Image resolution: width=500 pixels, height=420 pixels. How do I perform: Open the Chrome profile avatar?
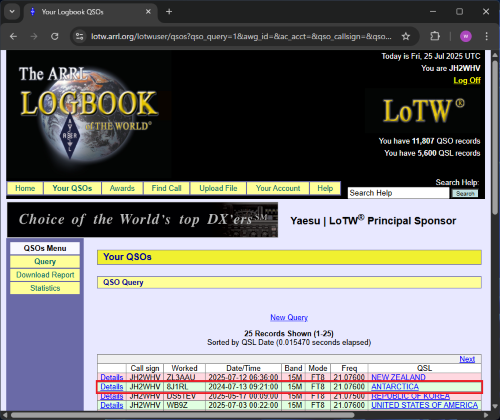coord(466,36)
